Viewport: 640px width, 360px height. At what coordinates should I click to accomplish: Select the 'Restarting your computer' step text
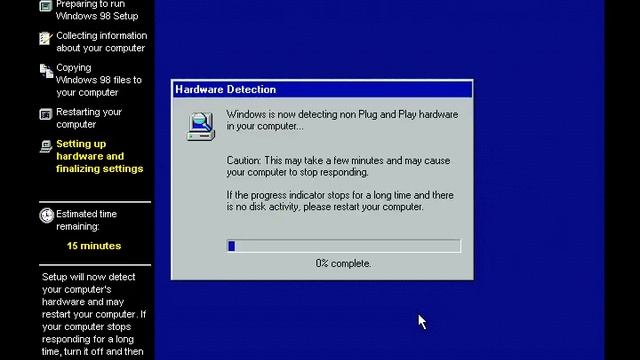coord(89,118)
